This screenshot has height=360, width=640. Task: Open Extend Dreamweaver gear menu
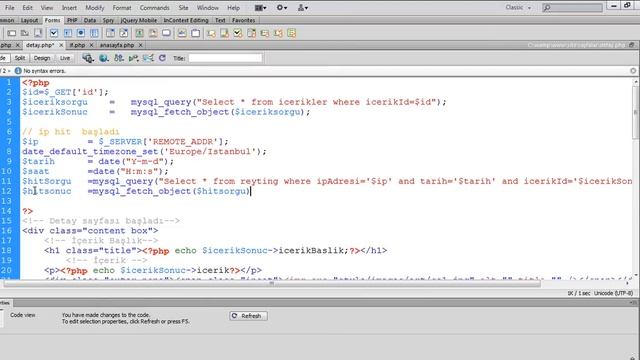[282, 8]
